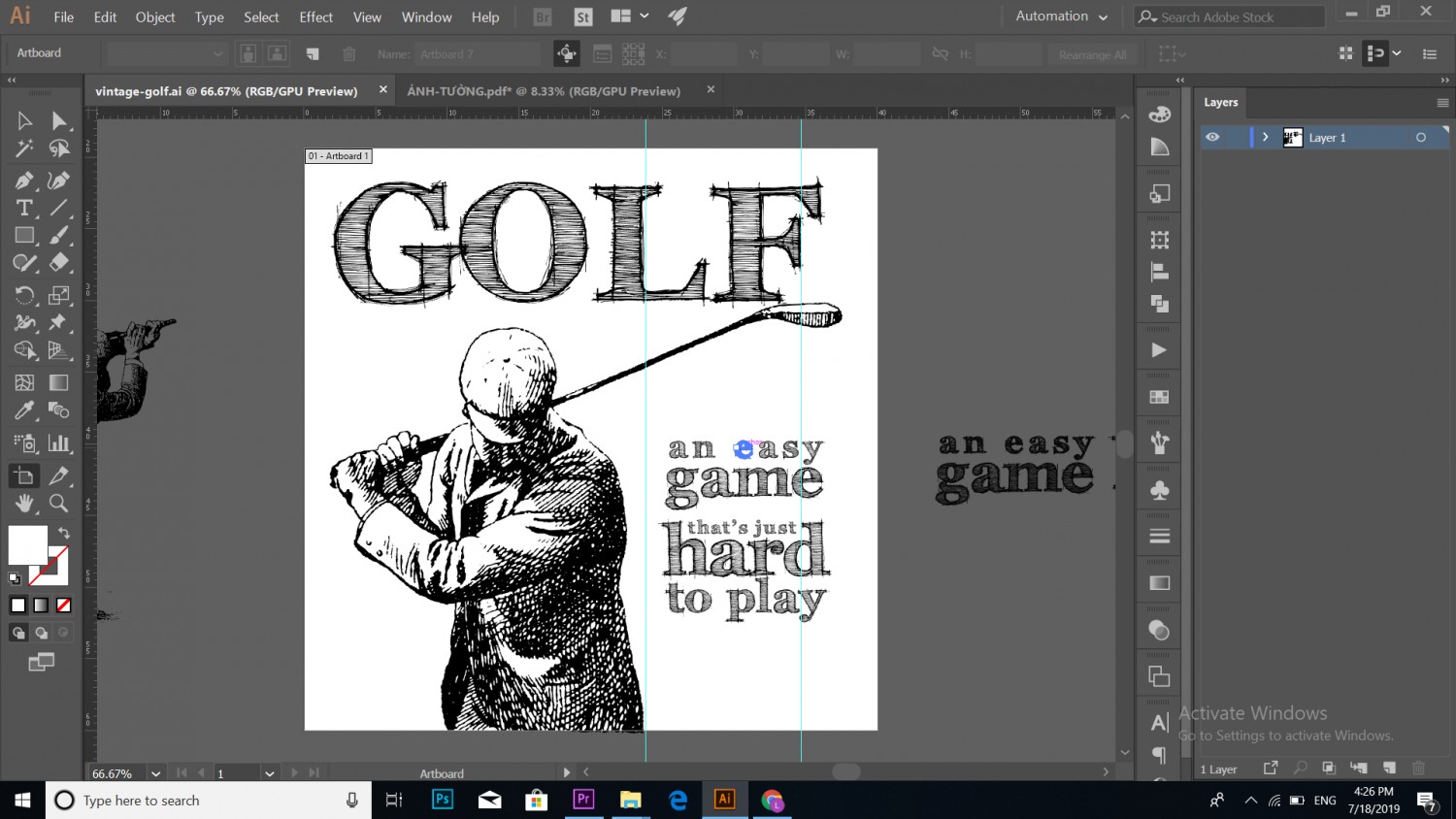Click the fill color swatch
The width and height of the screenshot is (1456, 819).
pyautogui.click(x=28, y=545)
